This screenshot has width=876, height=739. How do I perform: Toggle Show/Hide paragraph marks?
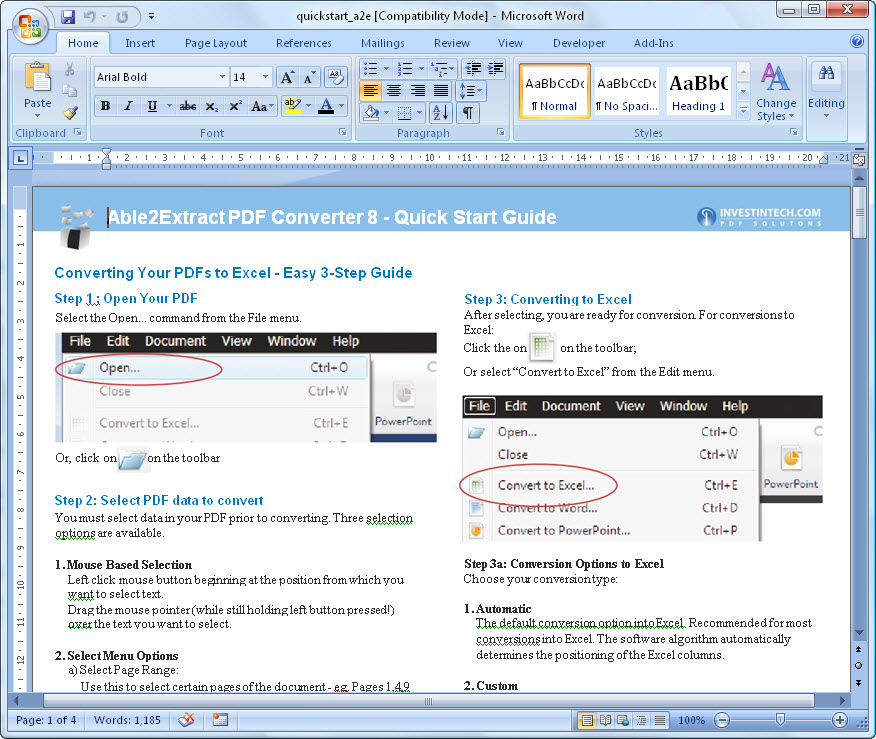pyautogui.click(x=468, y=113)
